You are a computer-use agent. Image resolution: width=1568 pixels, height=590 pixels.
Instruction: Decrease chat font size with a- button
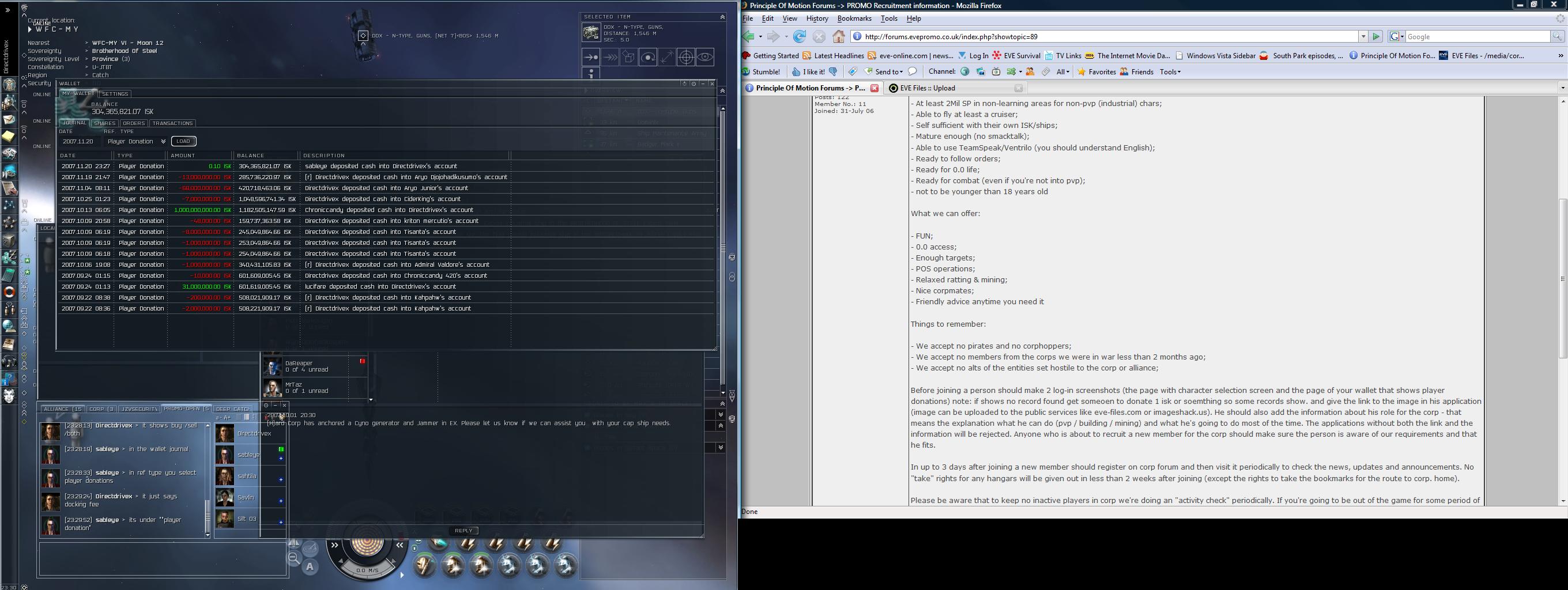pyautogui.click(x=219, y=417)
